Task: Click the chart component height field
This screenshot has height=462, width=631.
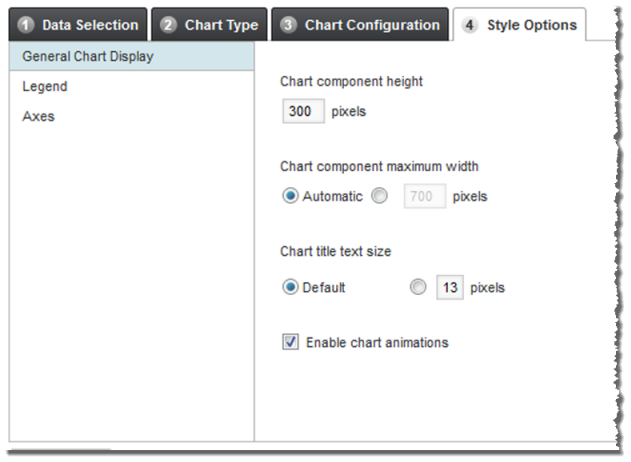Action: click(302, 111)
